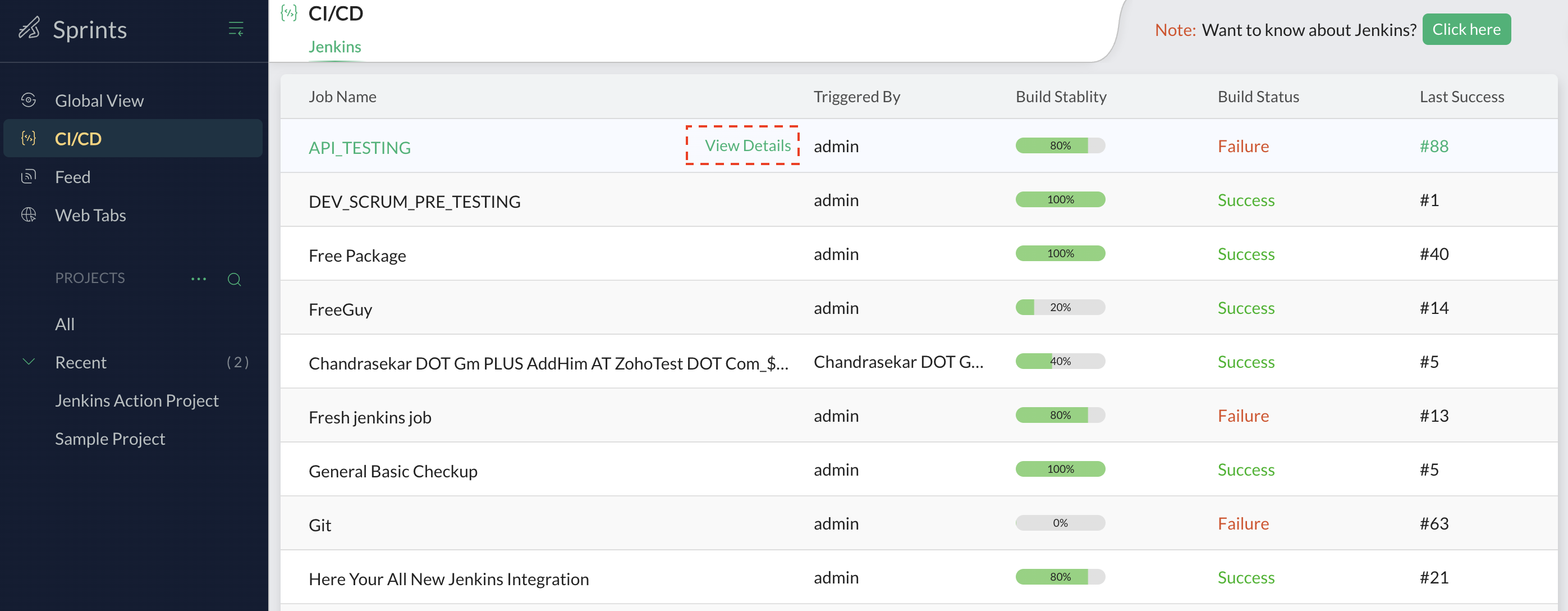Viewport: 1568px width, 611px height.
Task: Click the Chandrasekar DOT G... triggered-by cell
Action: [x=898, y=362]
